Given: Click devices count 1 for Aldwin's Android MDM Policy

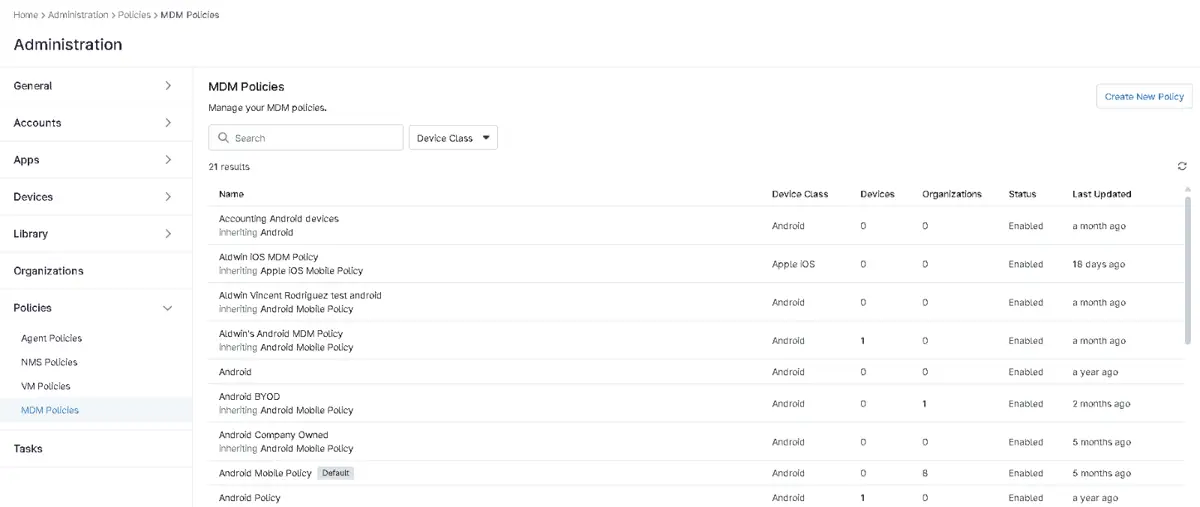Looking at the screenshot, I should click(863, 341).
